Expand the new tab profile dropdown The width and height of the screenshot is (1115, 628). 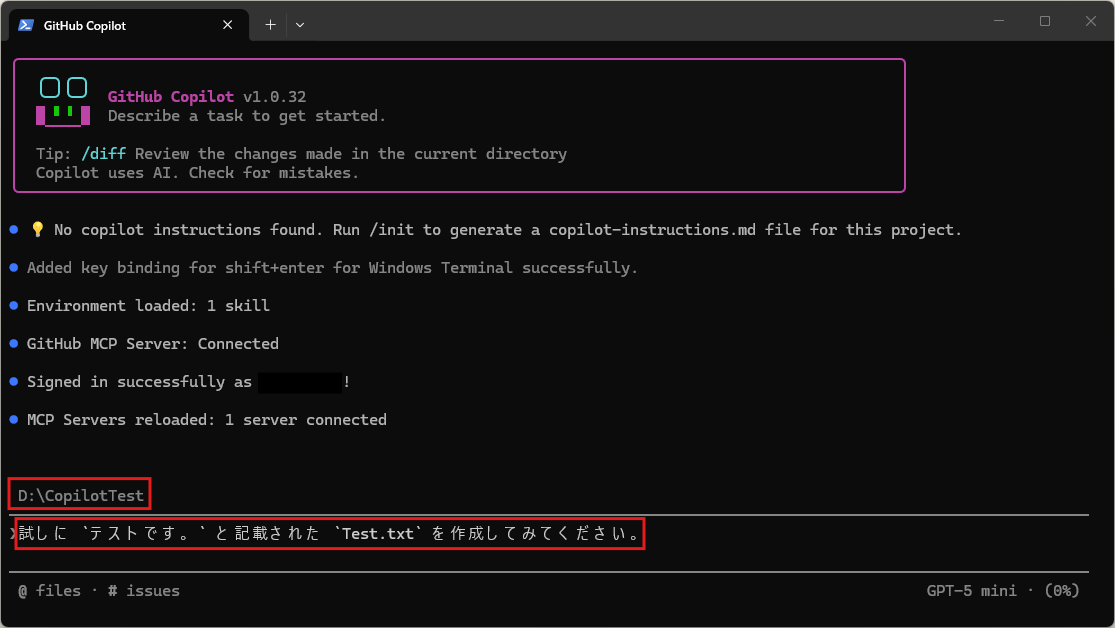[299, 25]
